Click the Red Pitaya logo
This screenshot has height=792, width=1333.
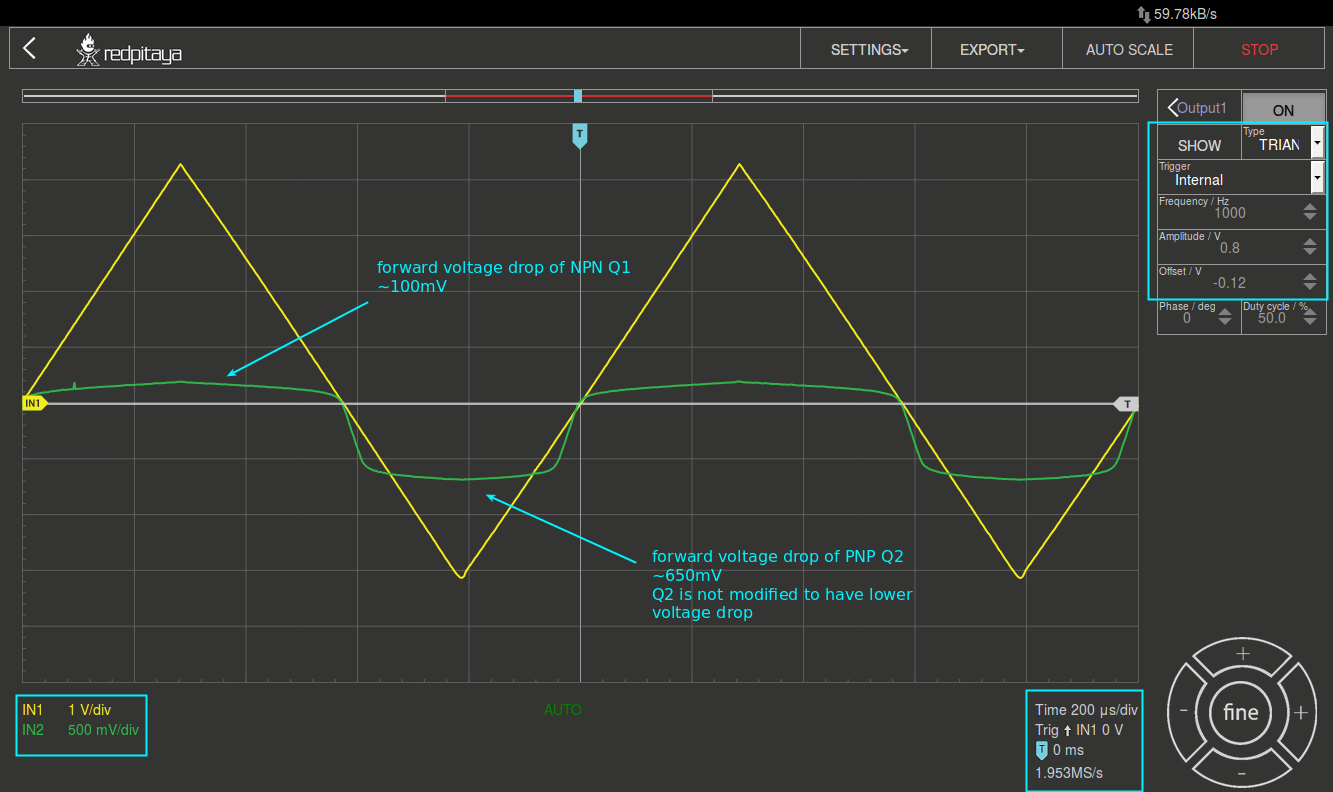pos(129,51)
